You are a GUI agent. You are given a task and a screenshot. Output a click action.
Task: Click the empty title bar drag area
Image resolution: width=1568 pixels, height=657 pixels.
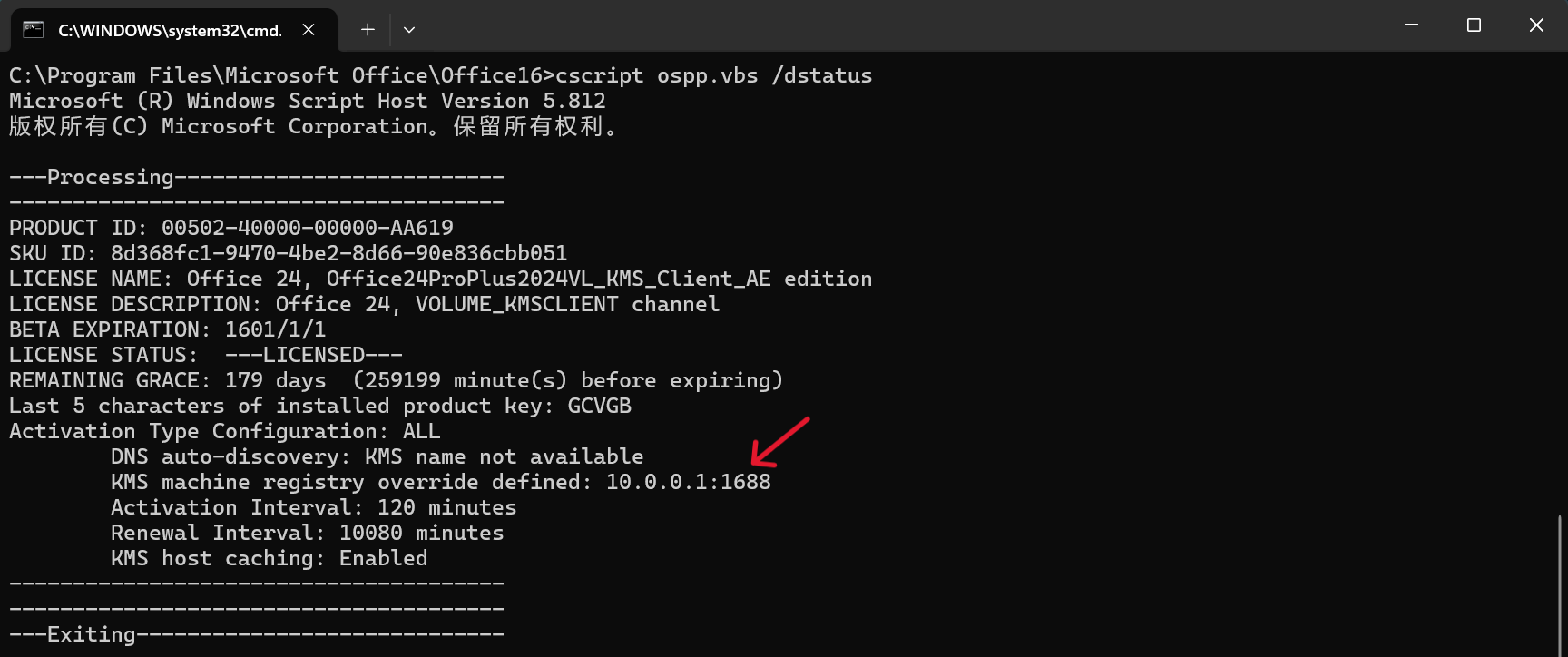point(898,25)
